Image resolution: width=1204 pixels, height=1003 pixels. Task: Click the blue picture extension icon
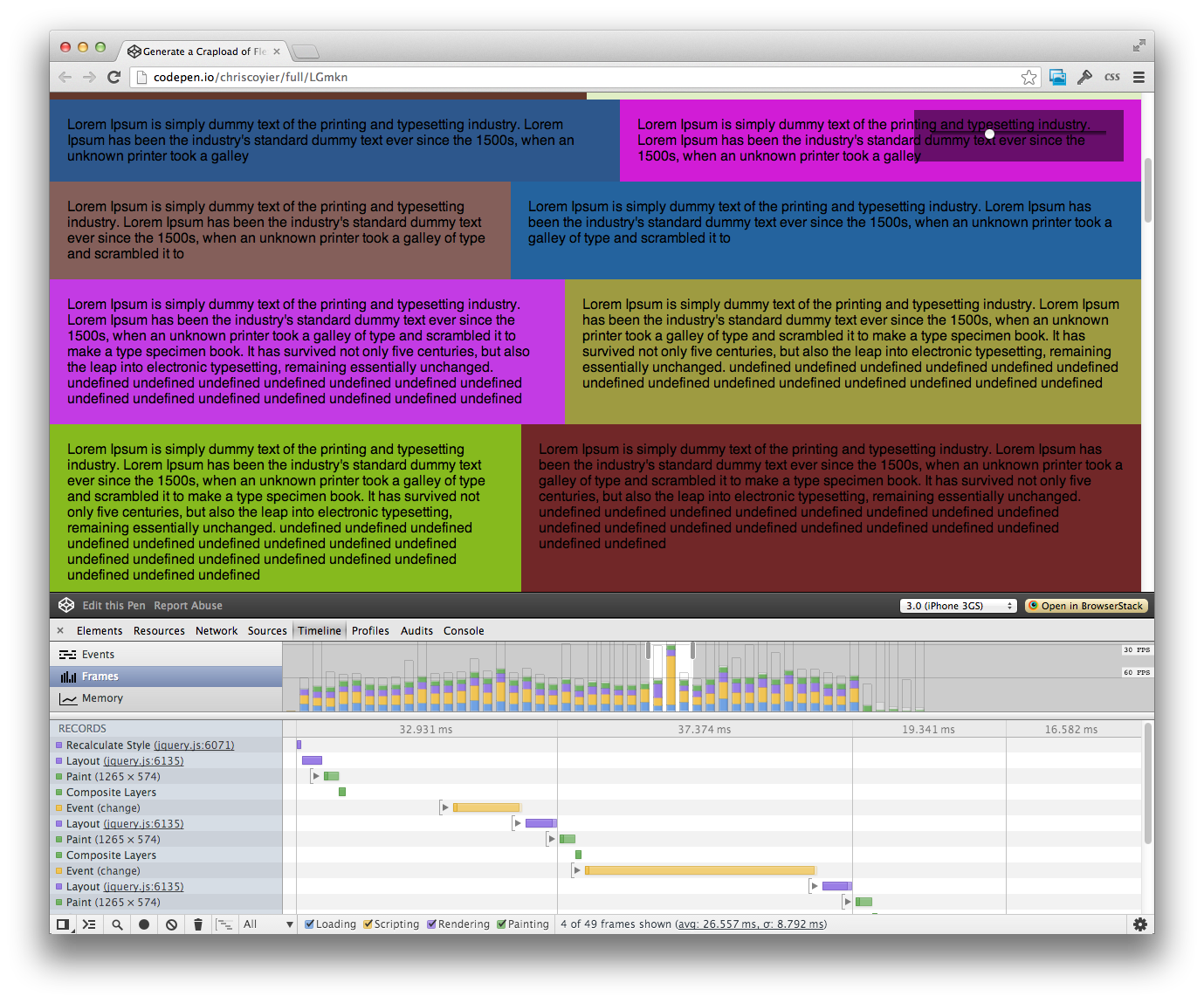point(1057,77)
